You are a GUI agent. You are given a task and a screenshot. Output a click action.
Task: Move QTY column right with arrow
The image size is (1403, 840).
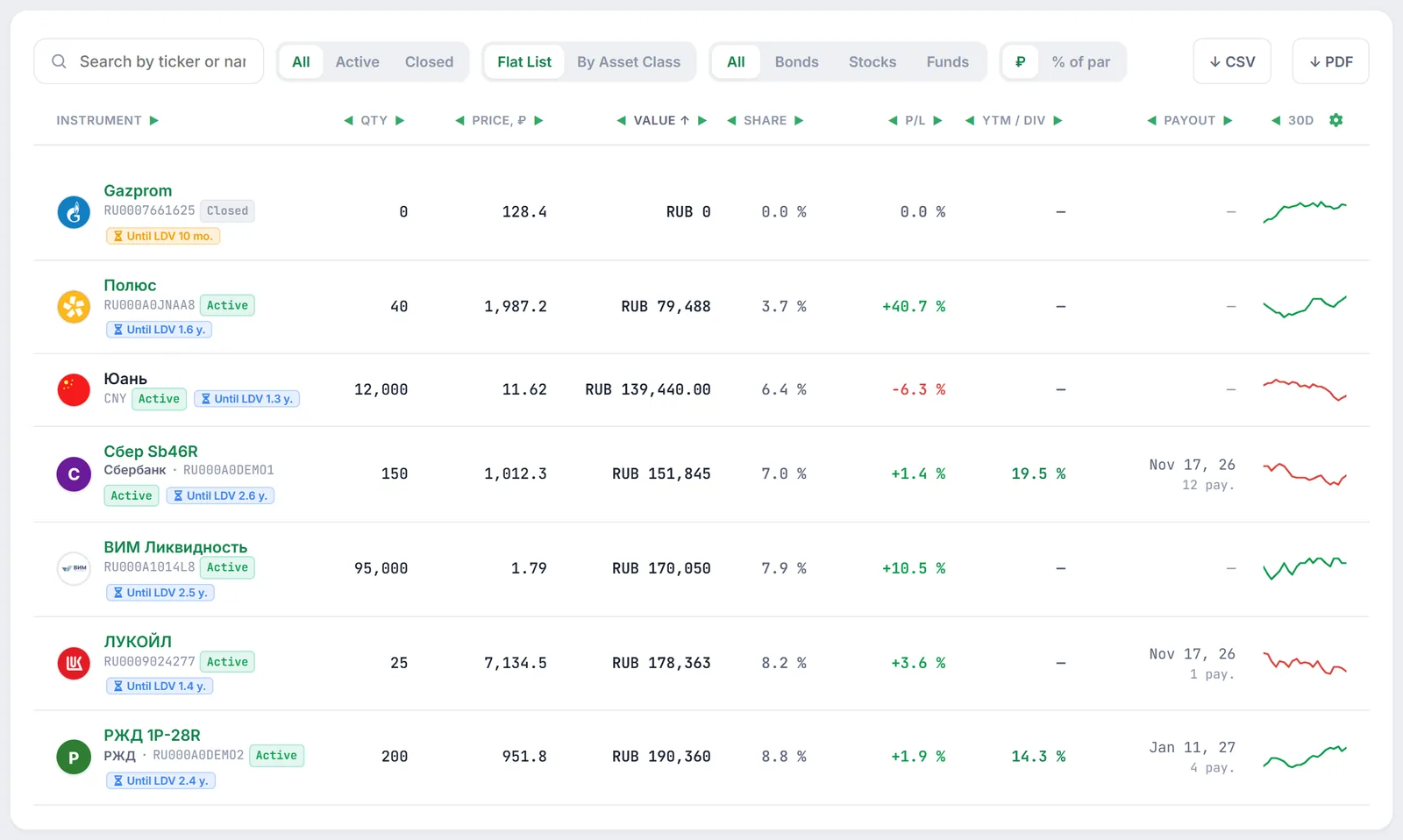400,120
